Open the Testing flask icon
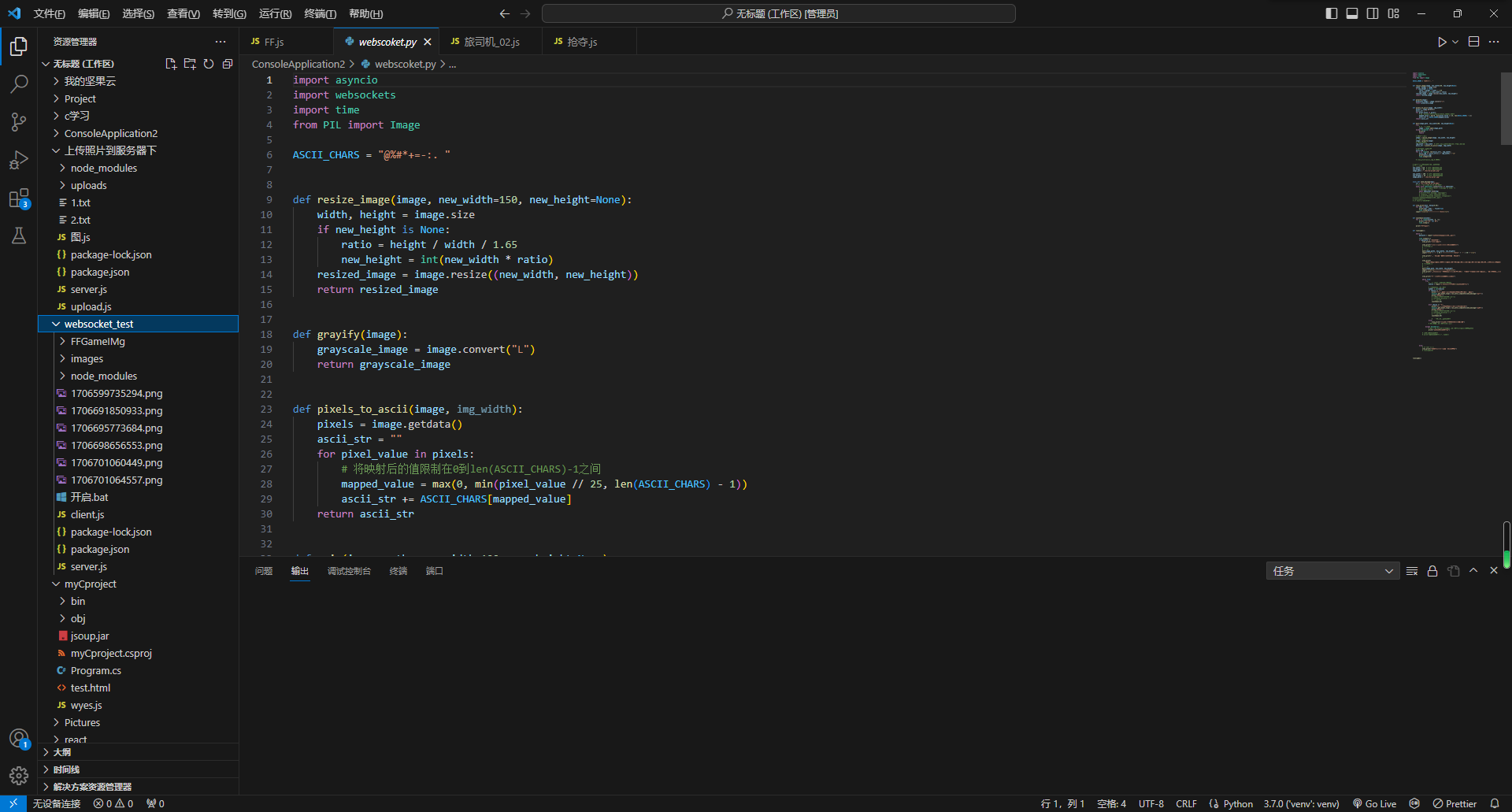This screenshot has height=812, width=1512. [x=19, y=235]
